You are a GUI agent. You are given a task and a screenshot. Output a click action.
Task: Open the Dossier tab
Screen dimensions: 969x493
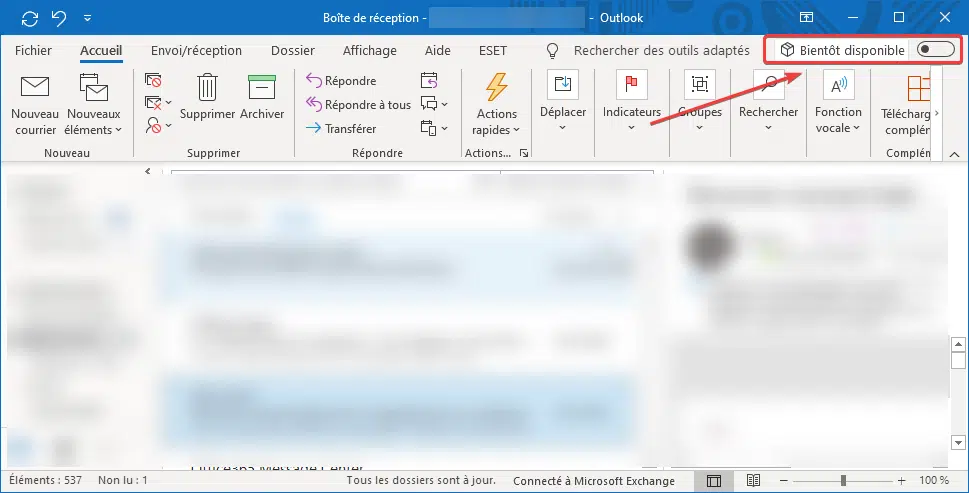point(293,51)
